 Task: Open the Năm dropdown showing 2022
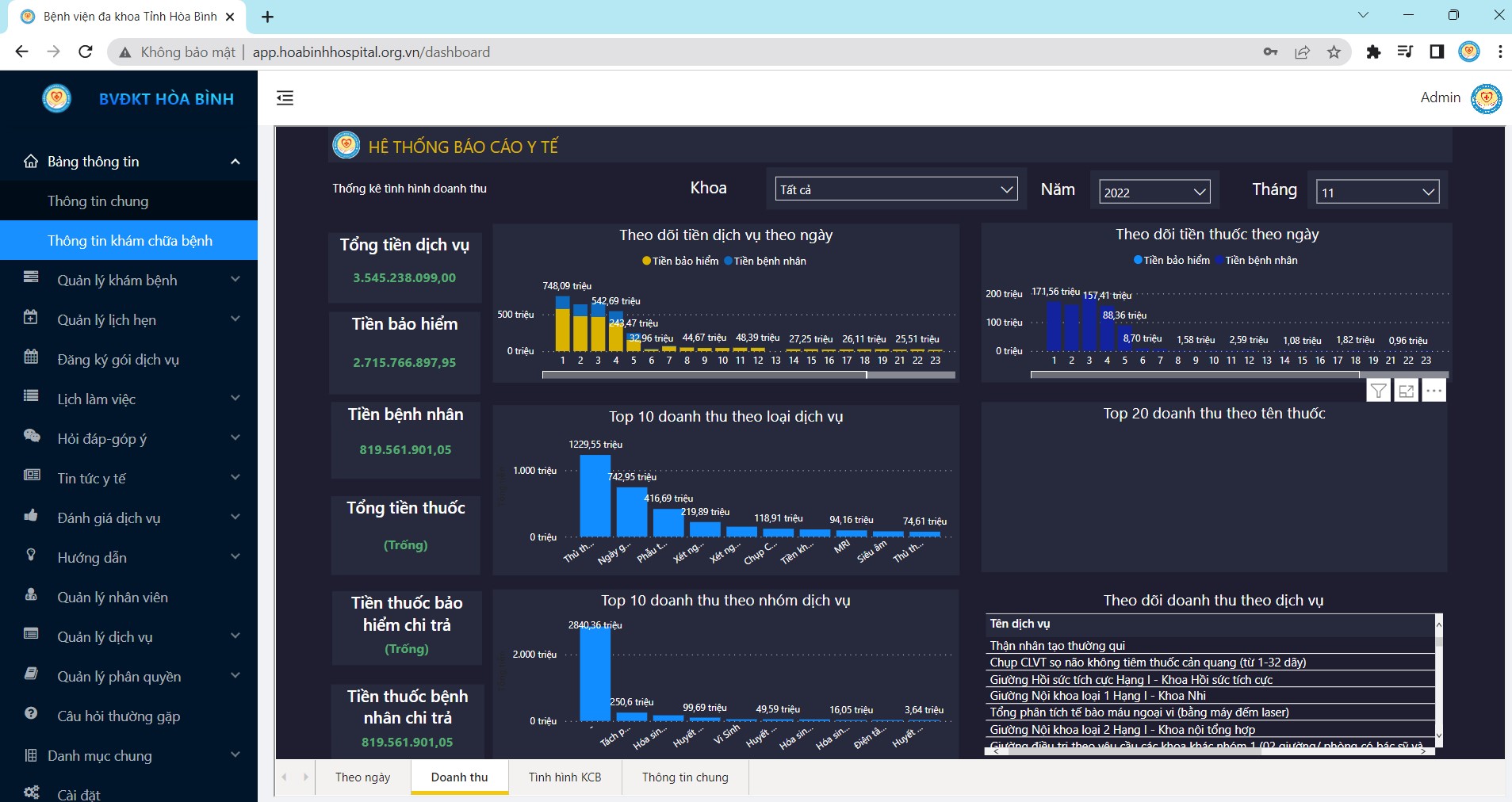(1154, 192)
